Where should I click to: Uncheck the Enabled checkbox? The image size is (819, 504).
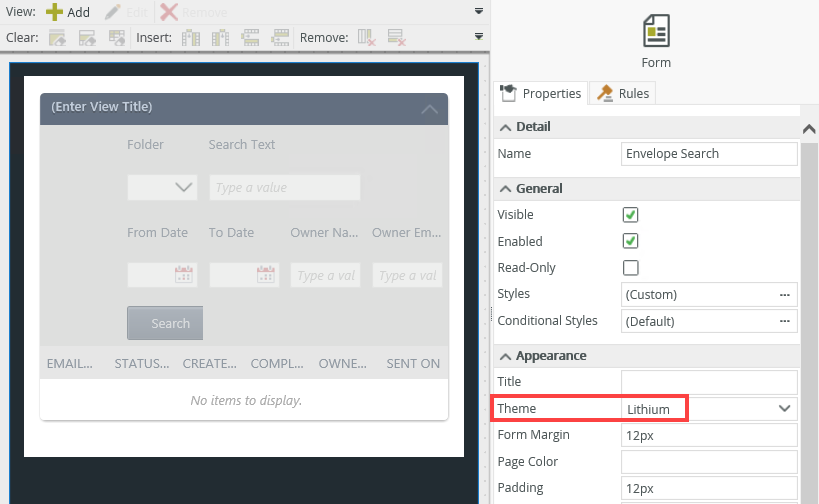(630, 241)
